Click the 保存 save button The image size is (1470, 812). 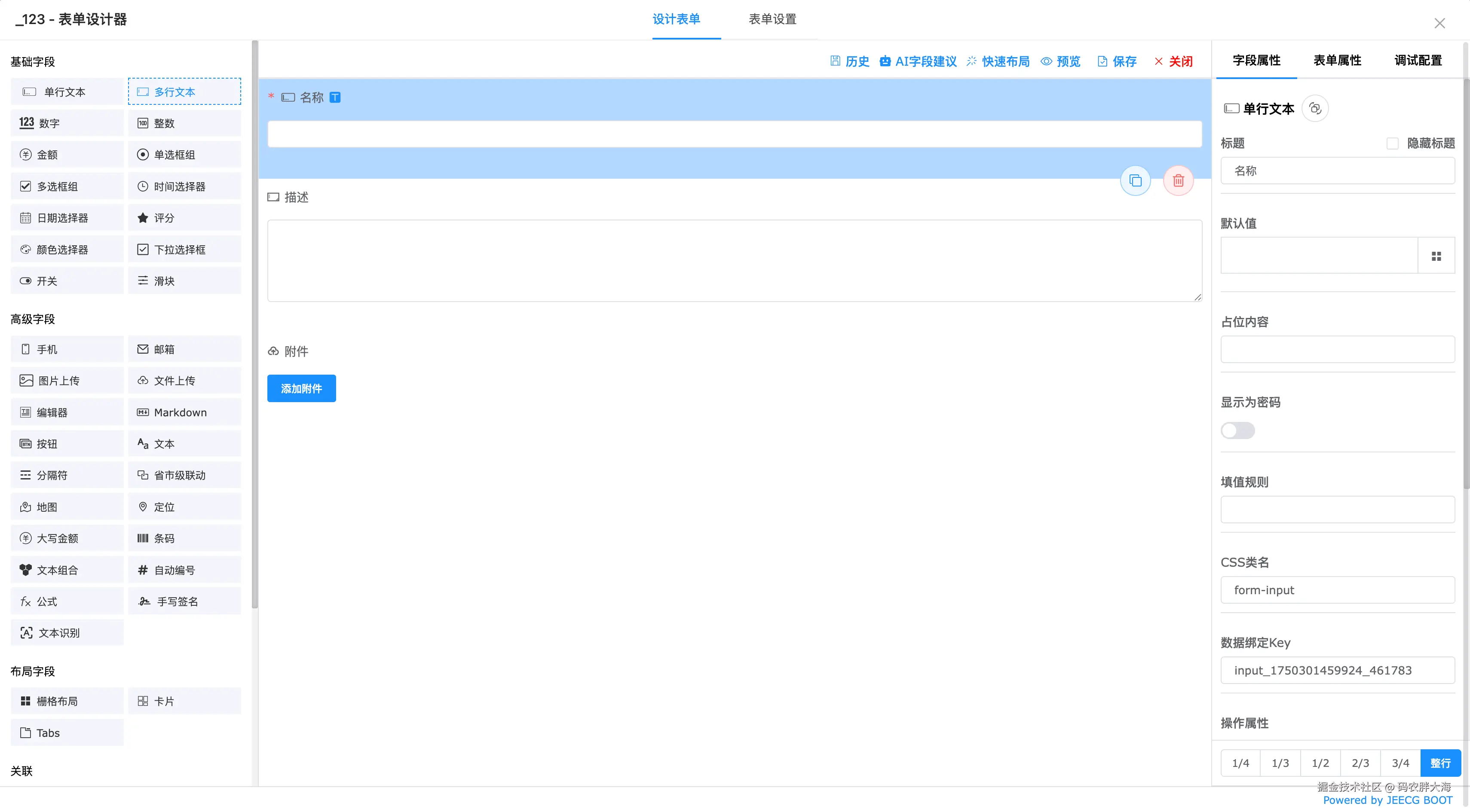(1117, 61)
